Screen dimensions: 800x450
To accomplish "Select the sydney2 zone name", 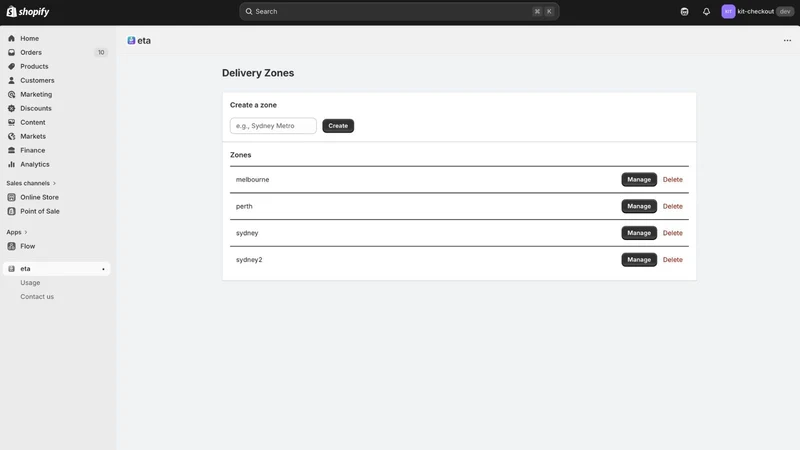I will pyautogui.click(x=249, y=260).
